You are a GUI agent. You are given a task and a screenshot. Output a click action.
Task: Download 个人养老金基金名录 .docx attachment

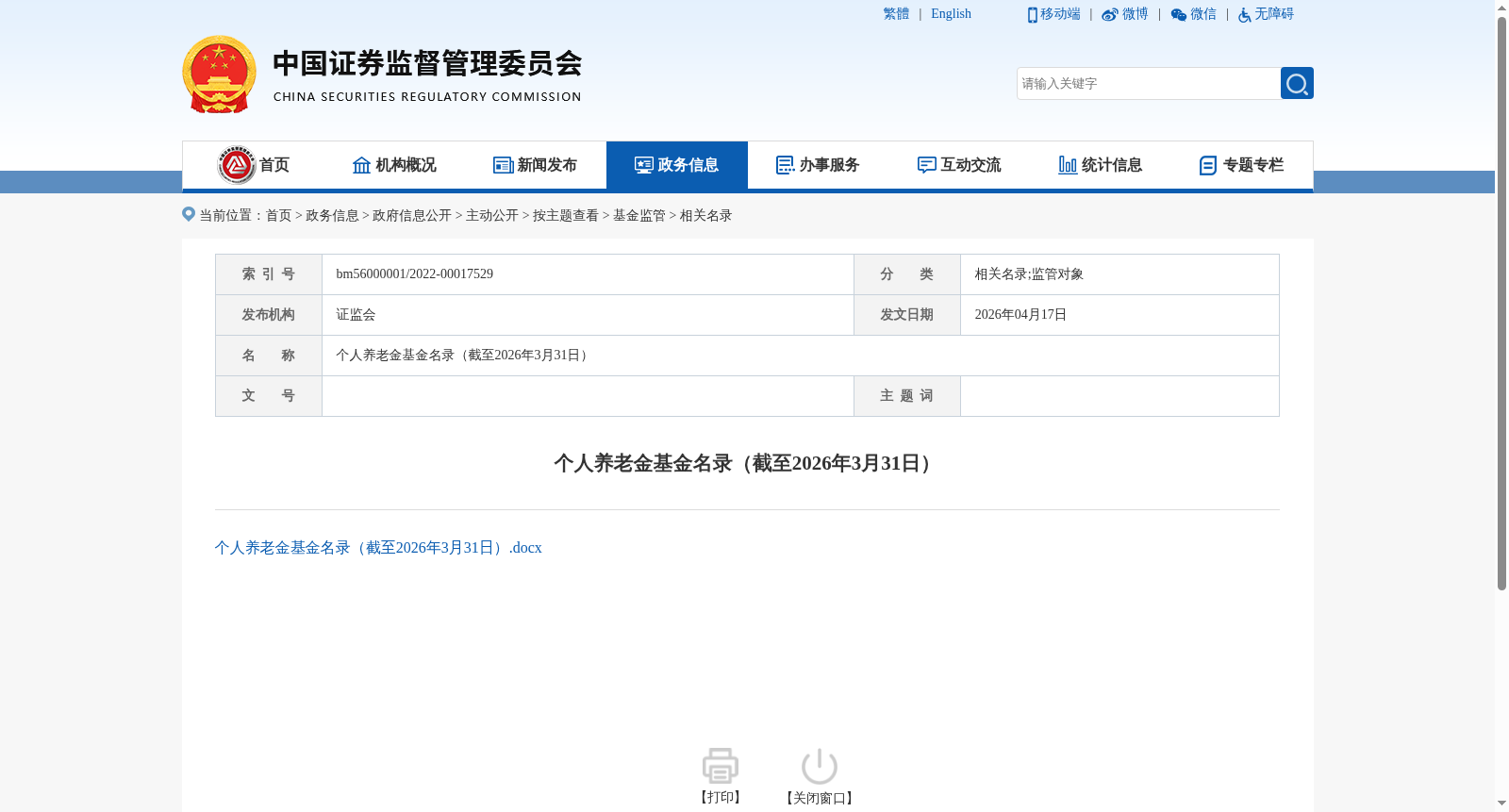coord(378,548)
